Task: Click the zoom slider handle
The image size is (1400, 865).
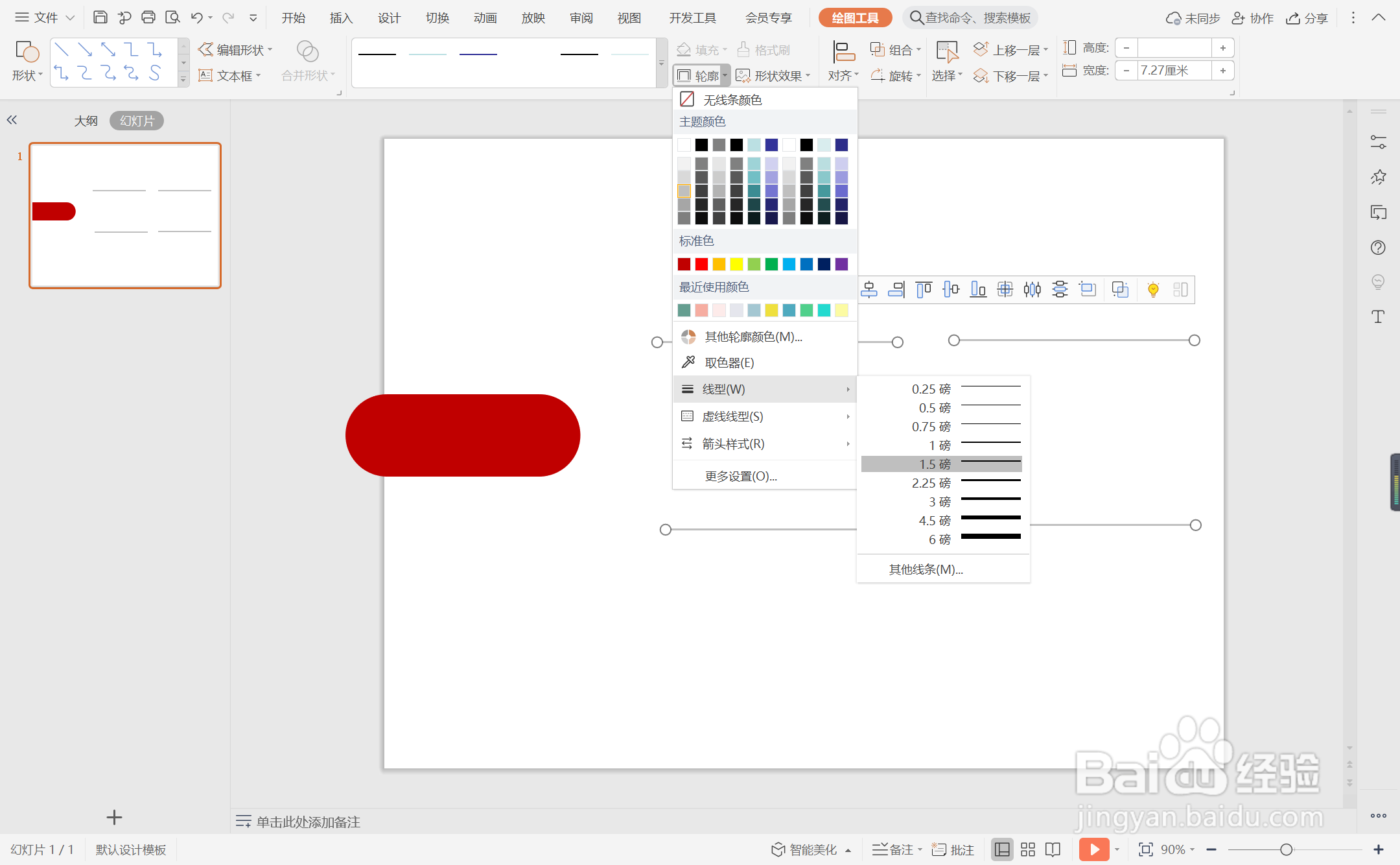Action: [1286, 849]
